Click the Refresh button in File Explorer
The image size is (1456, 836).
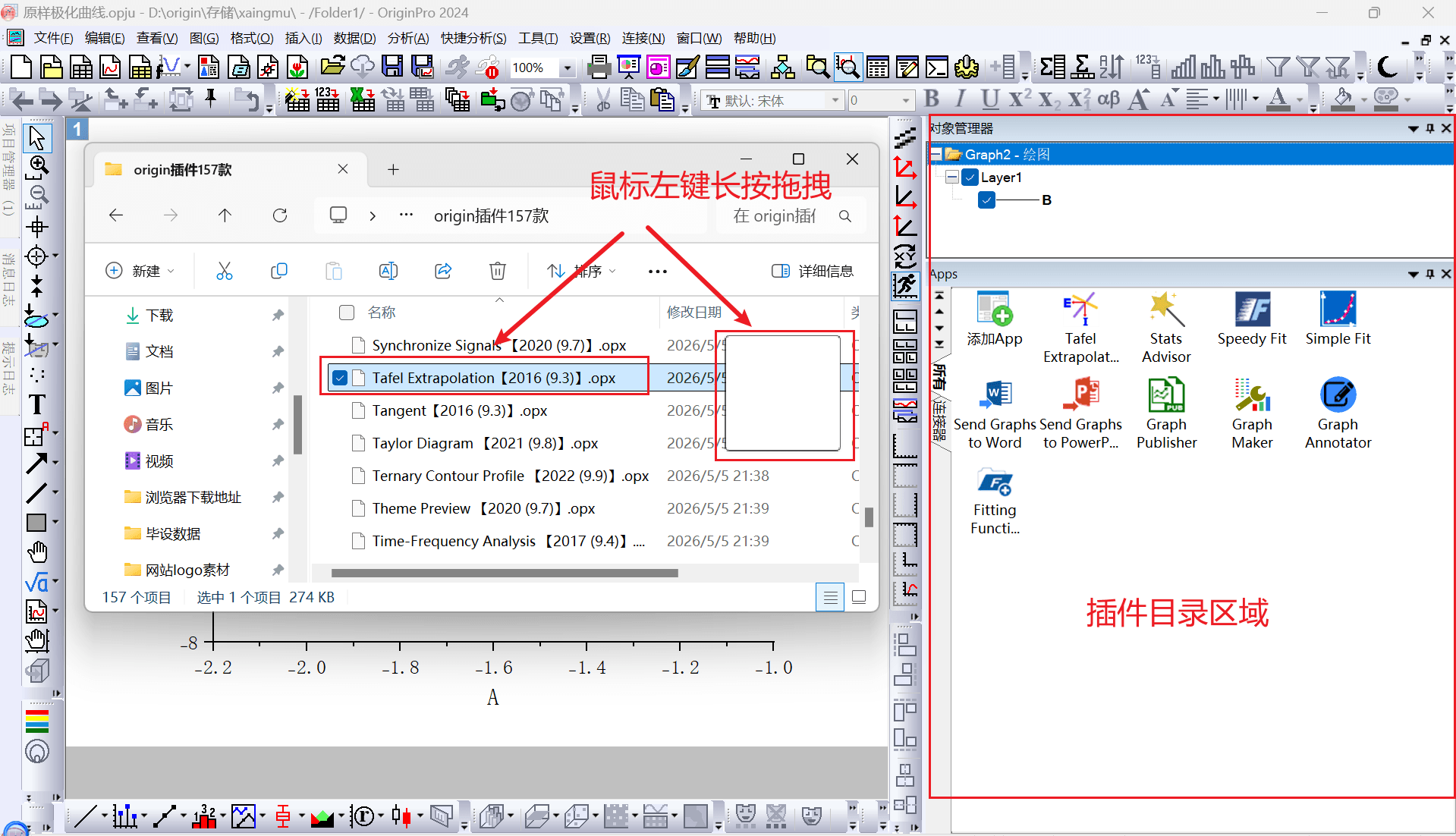[280, 215]
